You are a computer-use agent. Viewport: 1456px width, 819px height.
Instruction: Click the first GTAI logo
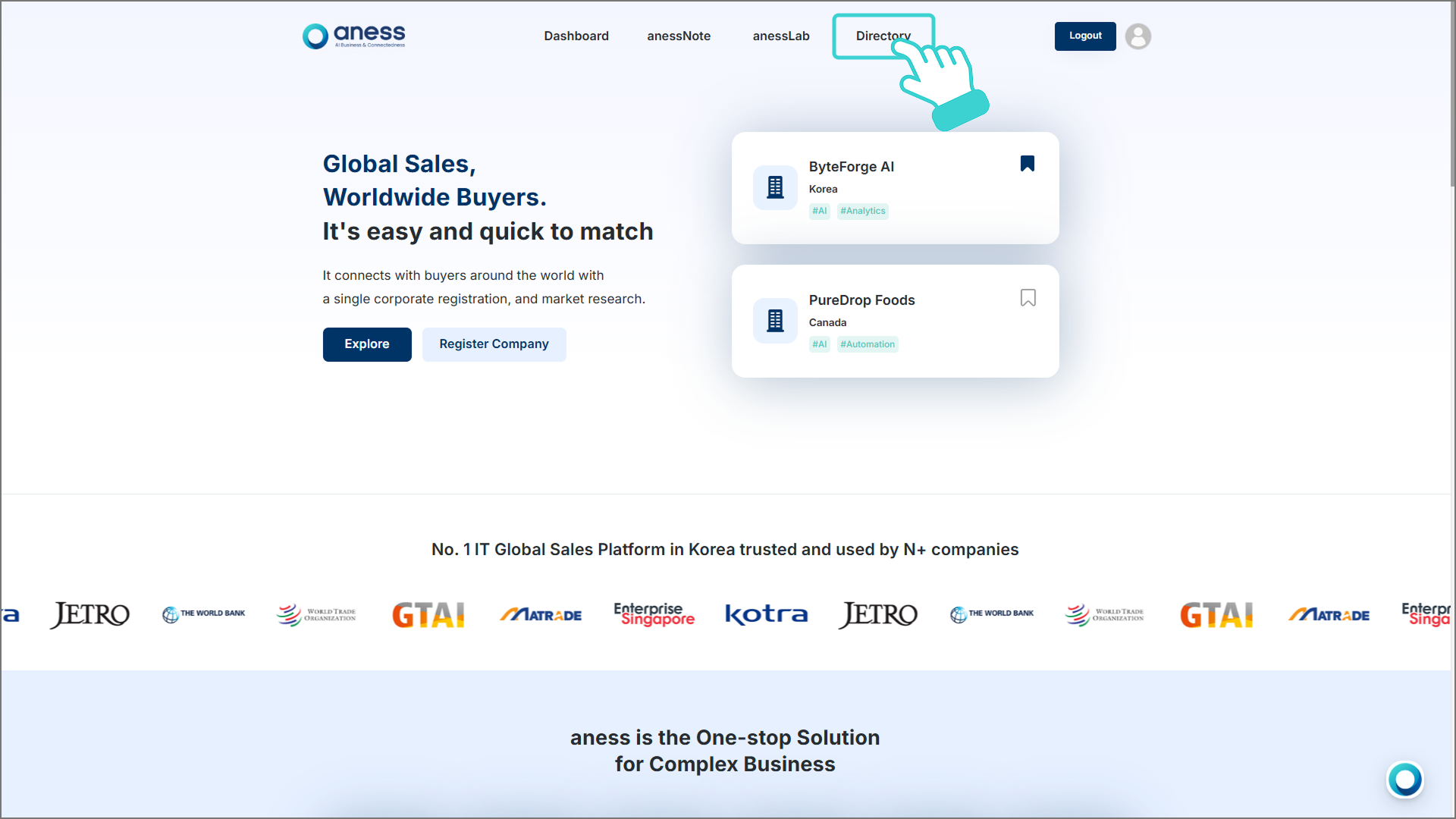pos(428,614)
